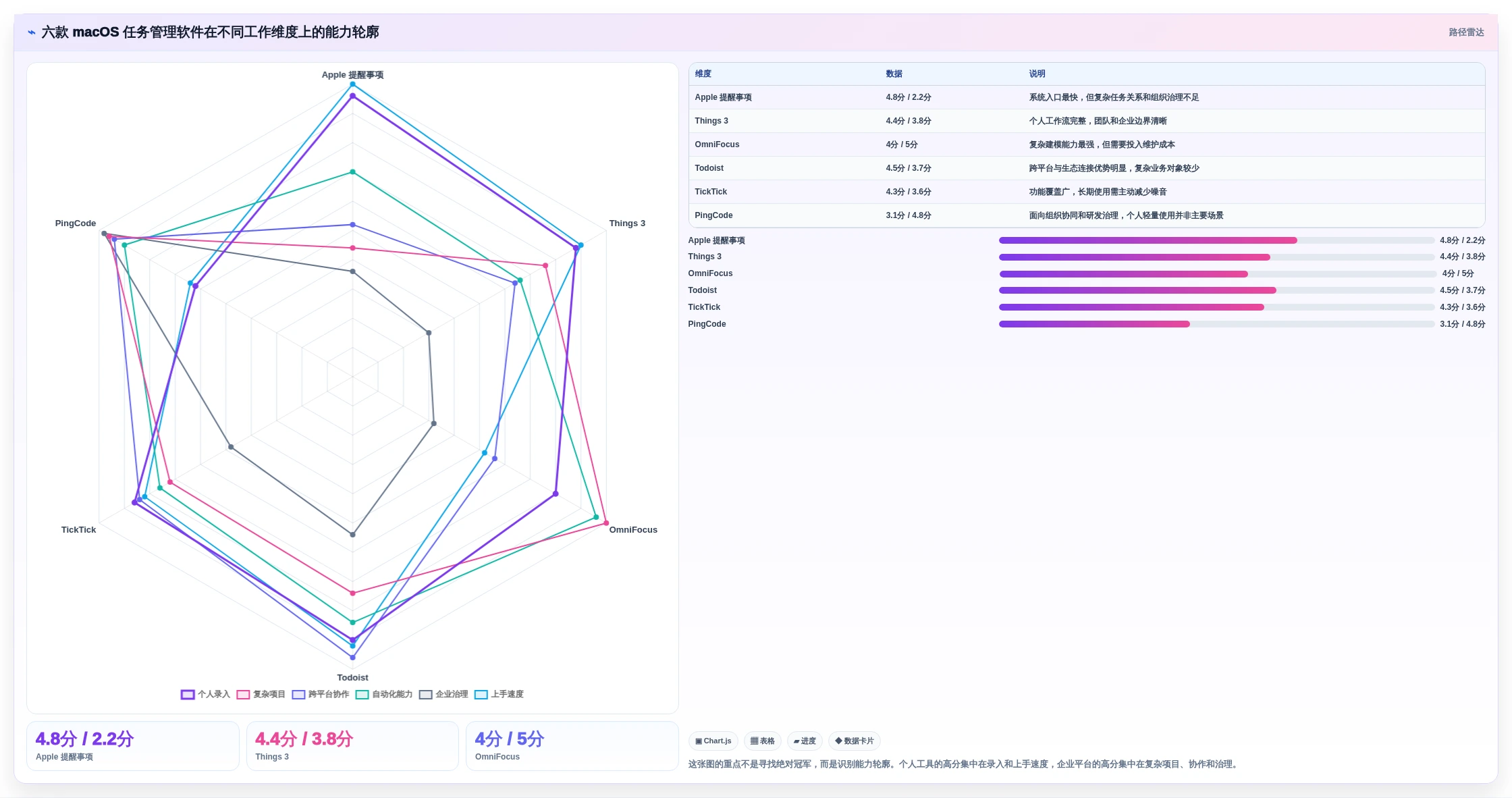Toggle the 上手速度 legend series
The height and width of the screenshot is (798, 1512).
(500, 694)
